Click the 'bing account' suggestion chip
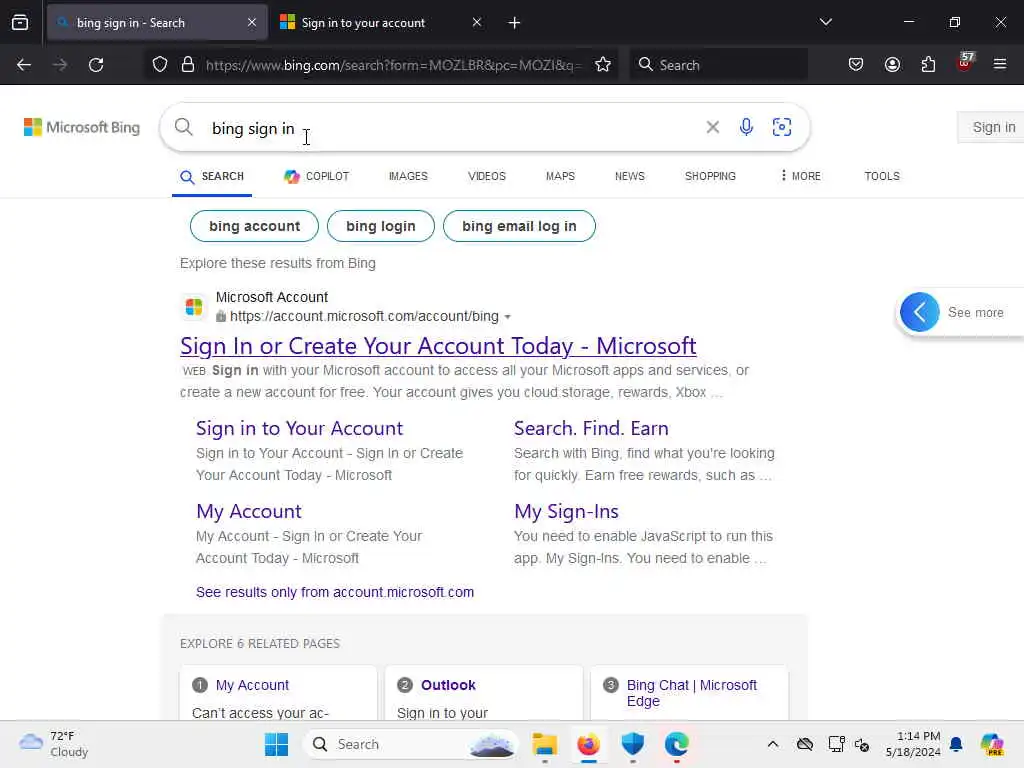The image size is (1024, 768). pyautogui.click(x=254, y=226)
